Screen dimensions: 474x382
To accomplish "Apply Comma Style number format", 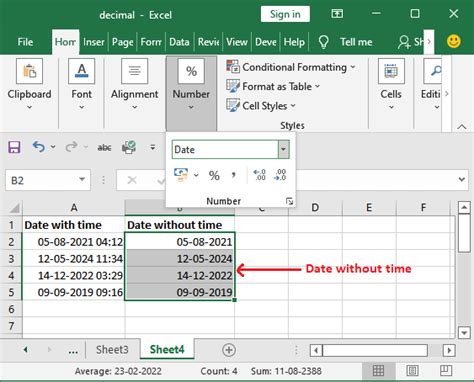I will tap(234, 175).
